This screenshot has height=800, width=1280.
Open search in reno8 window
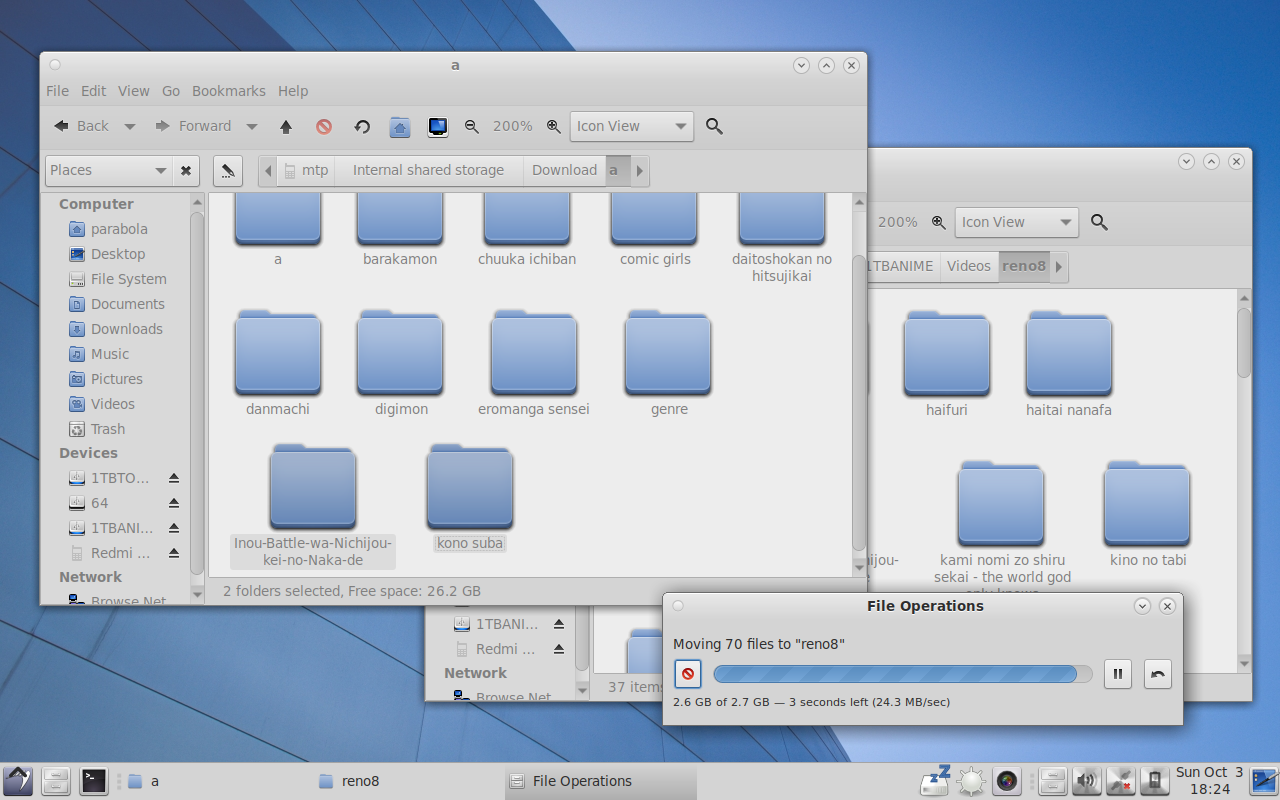(x=1099, y=222)
